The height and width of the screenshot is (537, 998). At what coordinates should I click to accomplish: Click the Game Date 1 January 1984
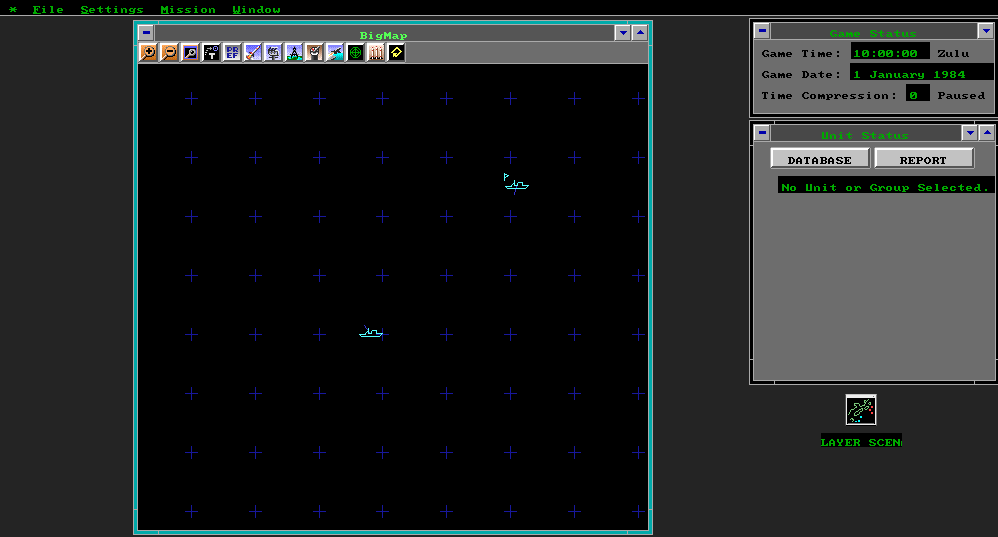click(922, 73)
